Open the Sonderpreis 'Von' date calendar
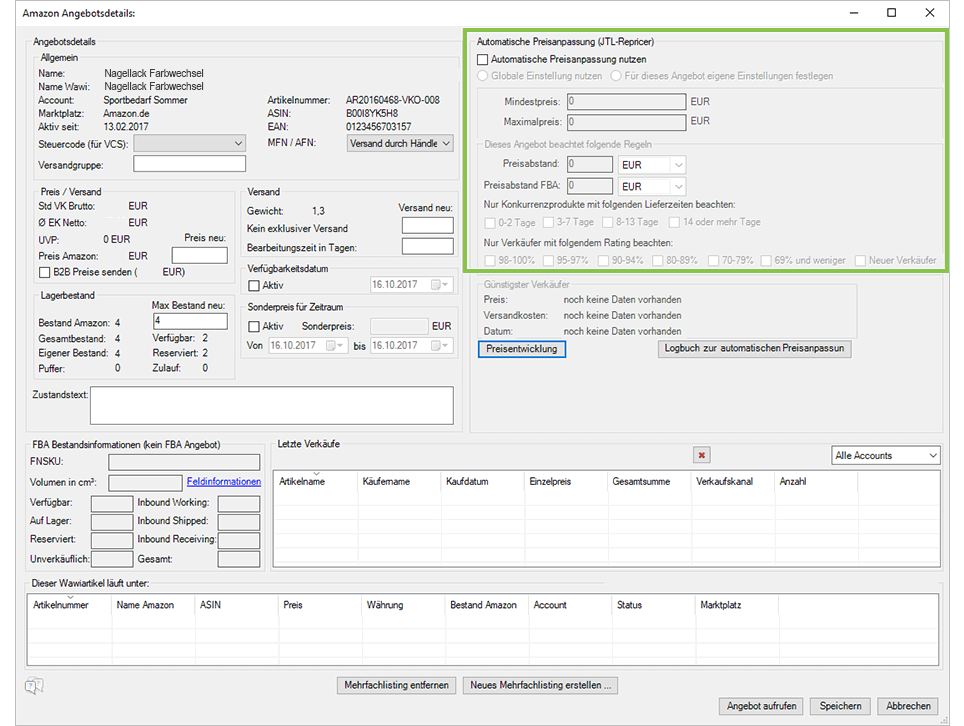 335,345
